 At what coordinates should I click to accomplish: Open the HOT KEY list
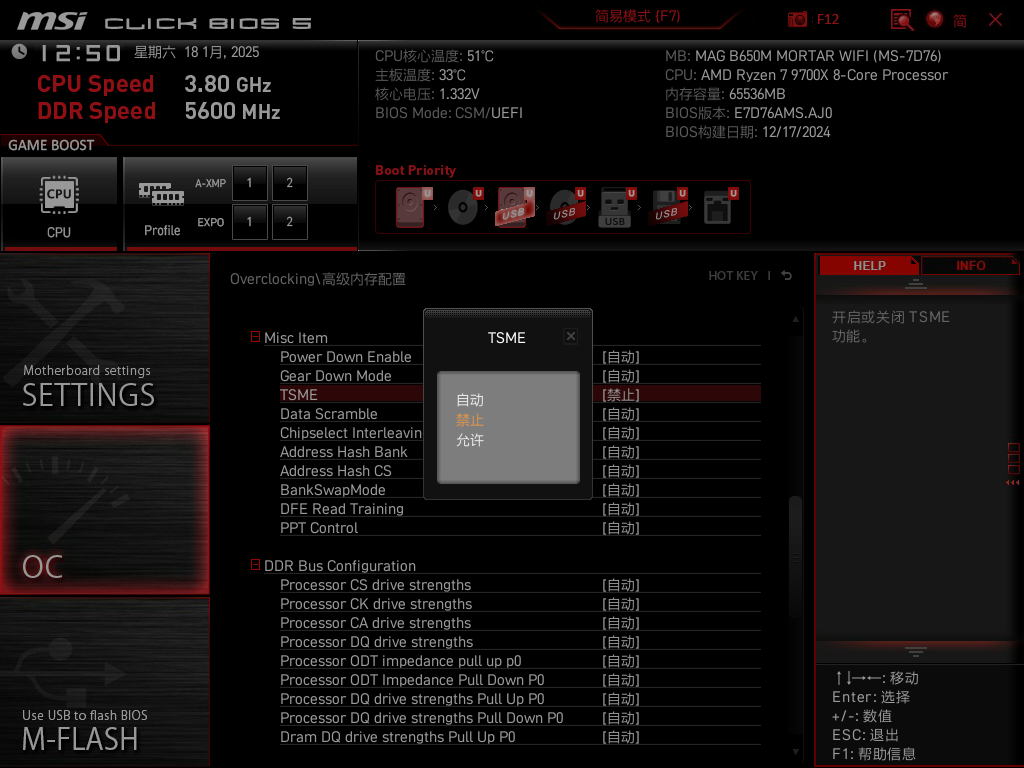[x=733, y=276]
